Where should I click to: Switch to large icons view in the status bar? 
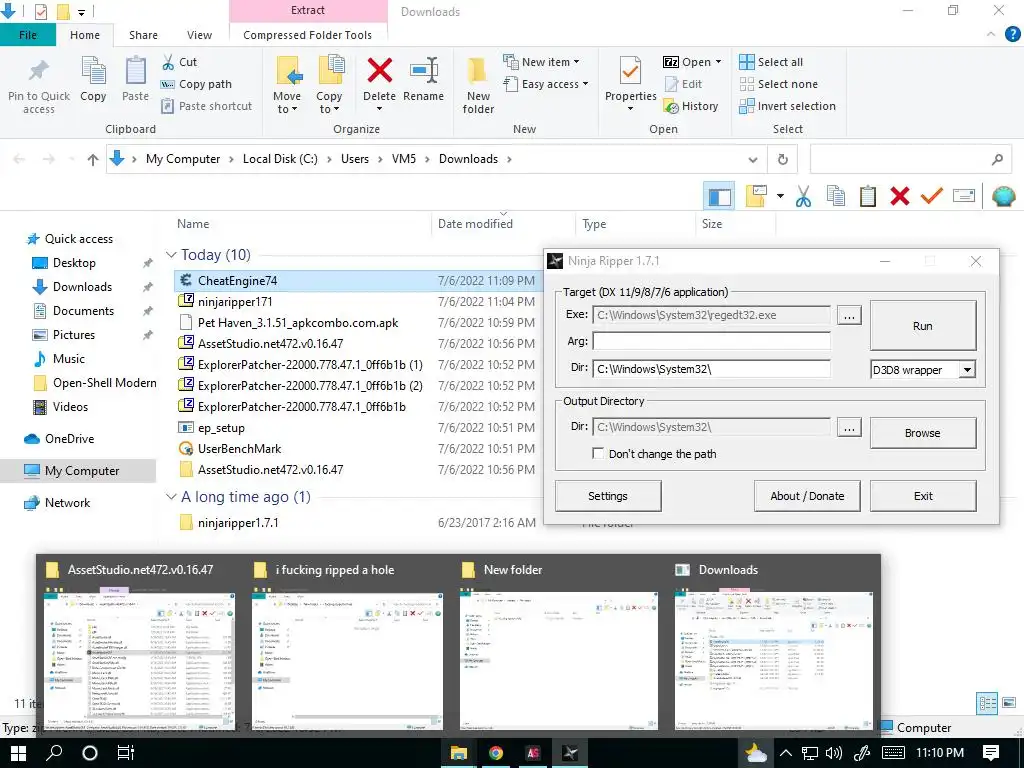click(1009, 703)
